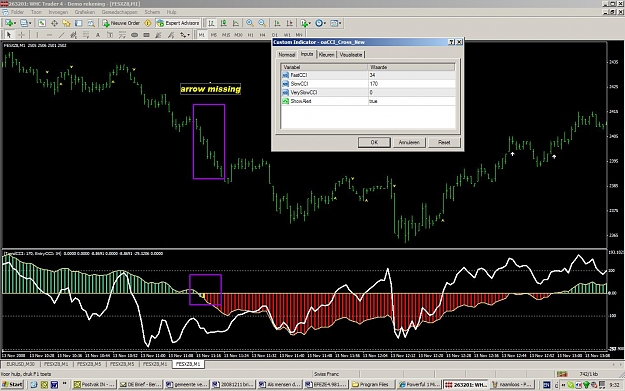The height and width of the screenshot is (391, 625).
Task: Open the Periods clock dropdown
Action: (320, 23)
